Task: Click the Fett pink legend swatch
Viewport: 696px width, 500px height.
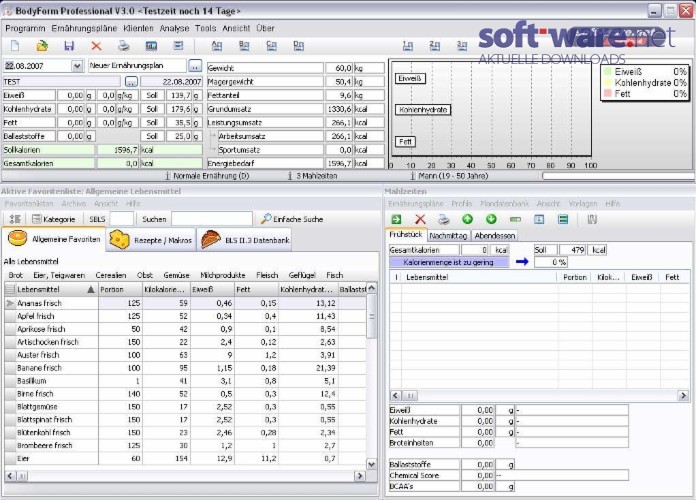Action: 608,93
